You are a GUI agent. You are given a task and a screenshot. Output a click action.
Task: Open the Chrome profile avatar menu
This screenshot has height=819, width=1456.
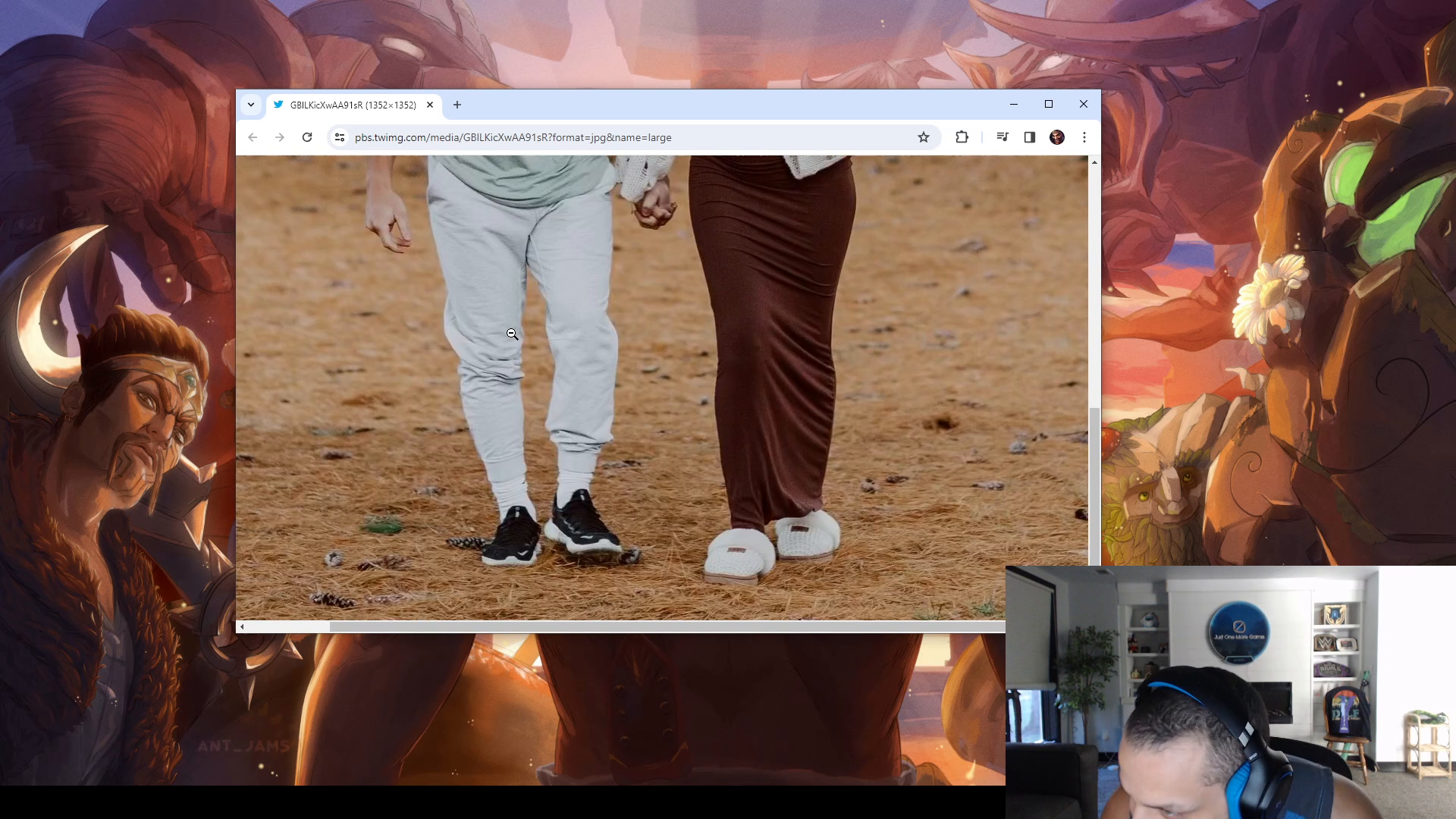coord(1057,137)
